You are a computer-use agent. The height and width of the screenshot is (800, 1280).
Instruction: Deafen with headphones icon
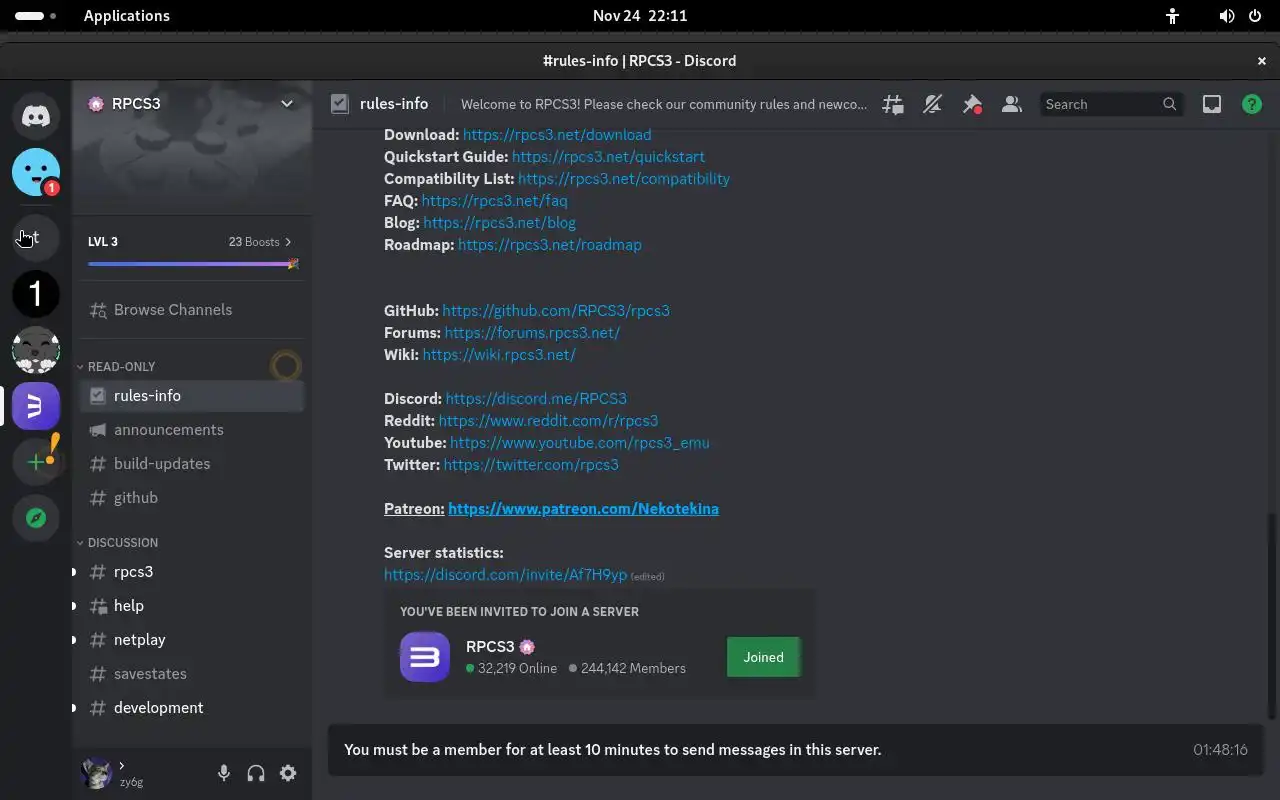[x=256, y=773]
